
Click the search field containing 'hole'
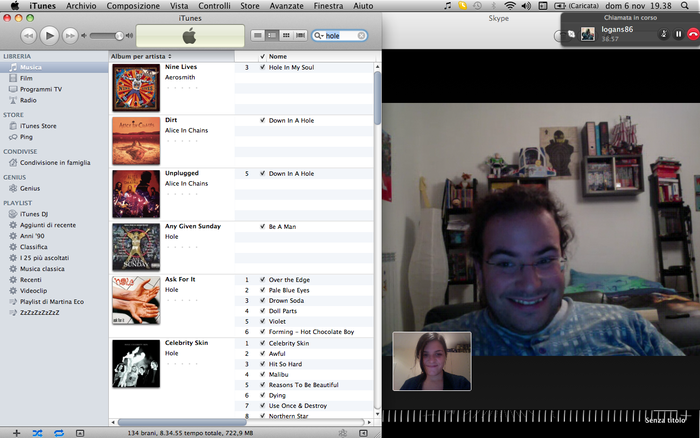pyautogui.click(x=340, y=36)
